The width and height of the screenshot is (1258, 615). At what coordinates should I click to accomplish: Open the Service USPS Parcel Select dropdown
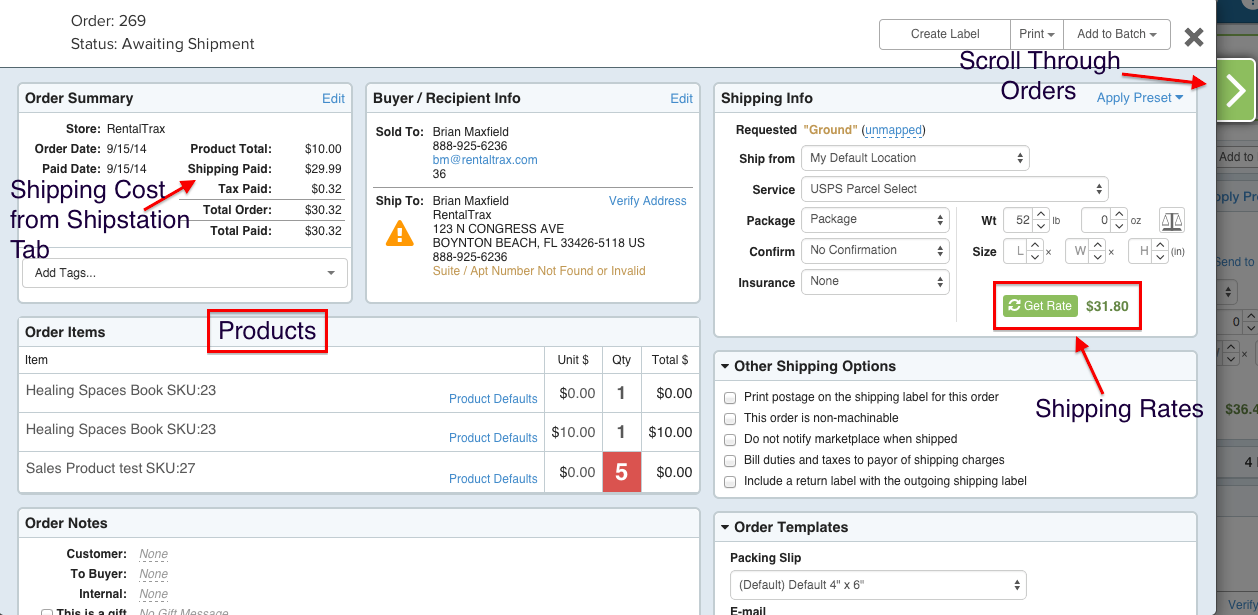pos(955,189)
